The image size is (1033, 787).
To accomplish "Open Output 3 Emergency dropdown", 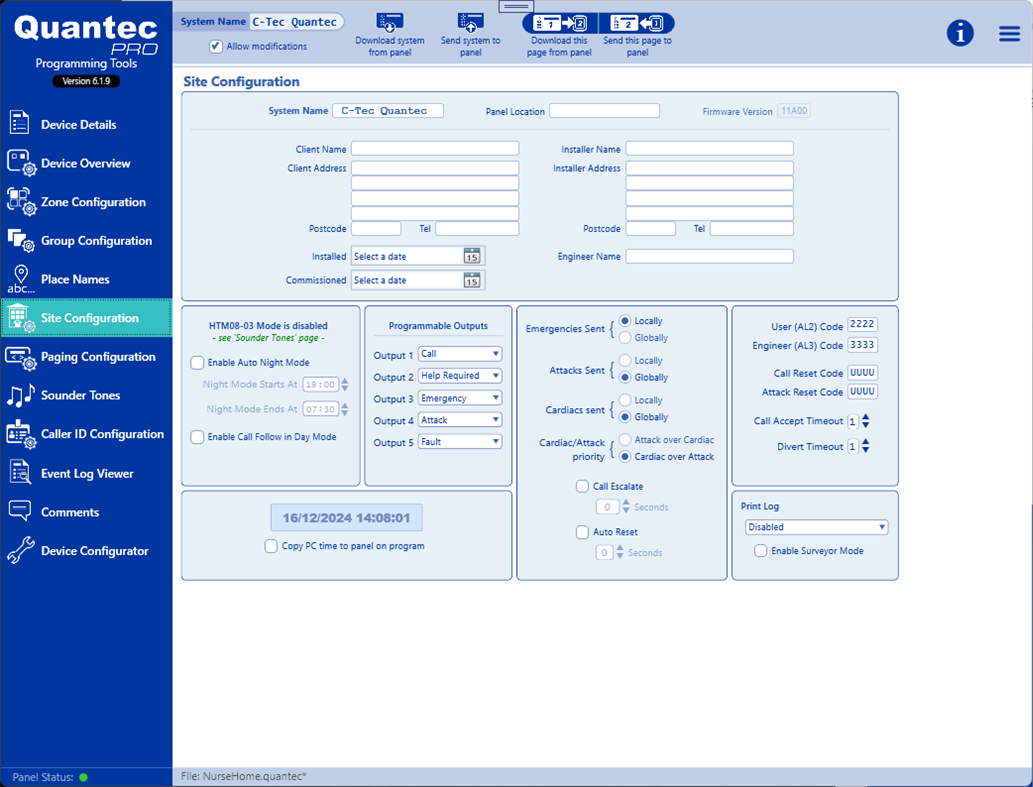I will click(460, 398).
